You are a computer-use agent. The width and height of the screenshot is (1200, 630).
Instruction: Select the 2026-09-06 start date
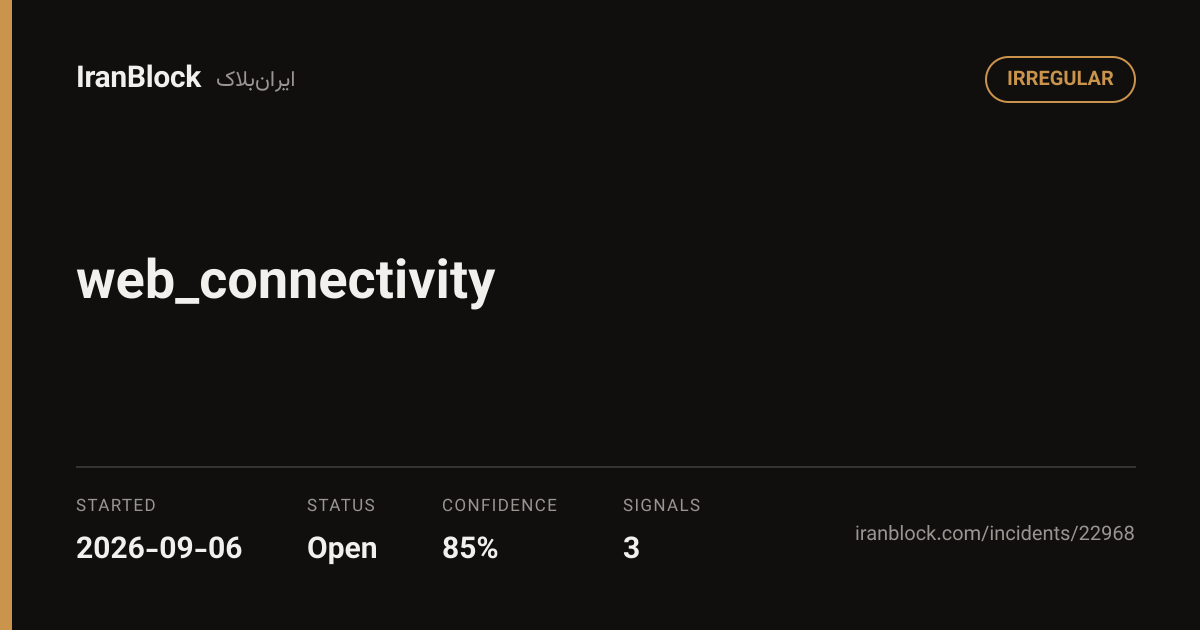click(x=159, y=548)
